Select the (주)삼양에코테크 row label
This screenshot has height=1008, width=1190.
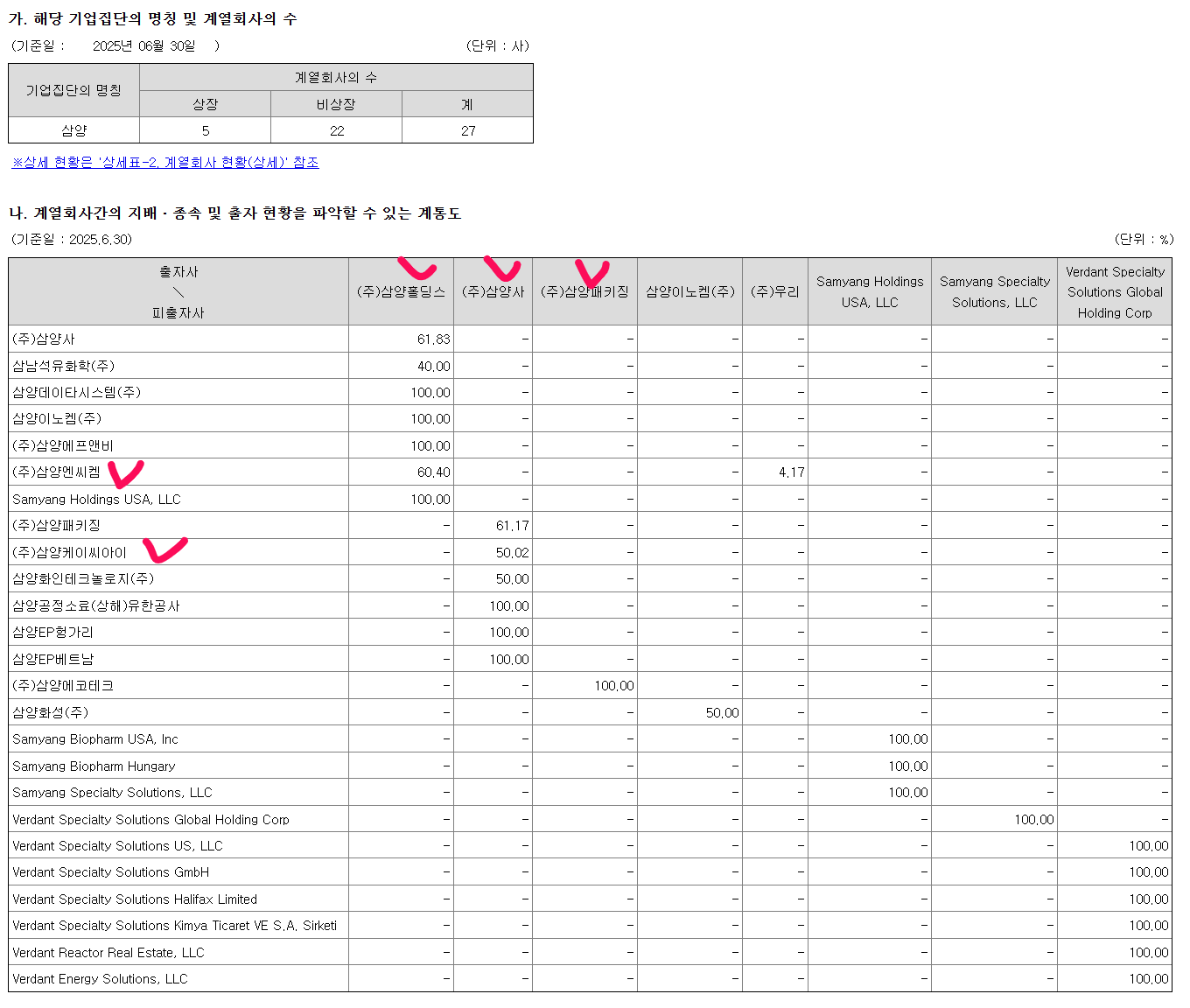[x=63, y=685]
